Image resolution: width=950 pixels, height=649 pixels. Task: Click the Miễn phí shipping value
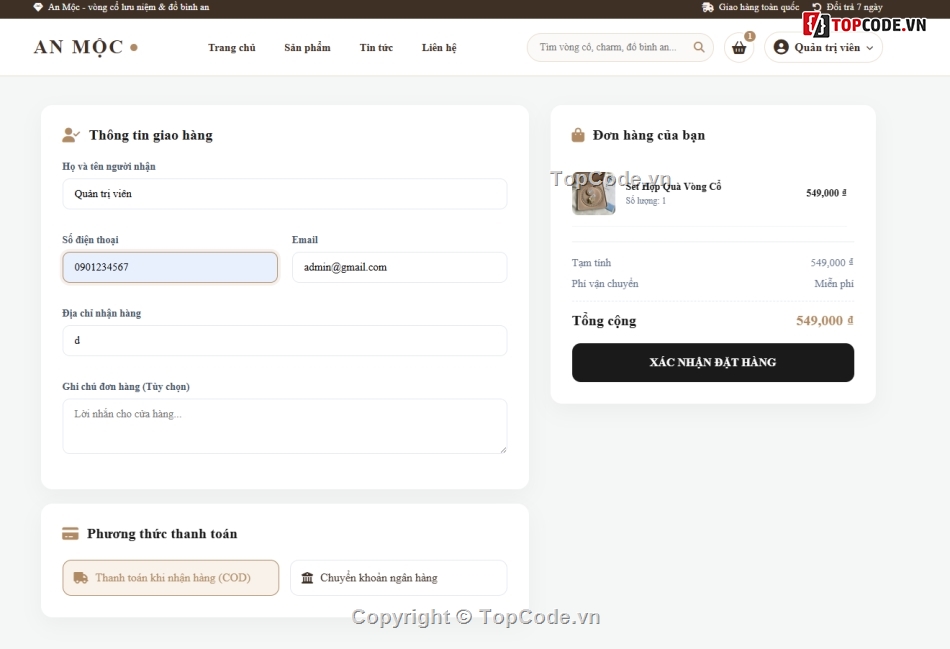coord(834,284)
